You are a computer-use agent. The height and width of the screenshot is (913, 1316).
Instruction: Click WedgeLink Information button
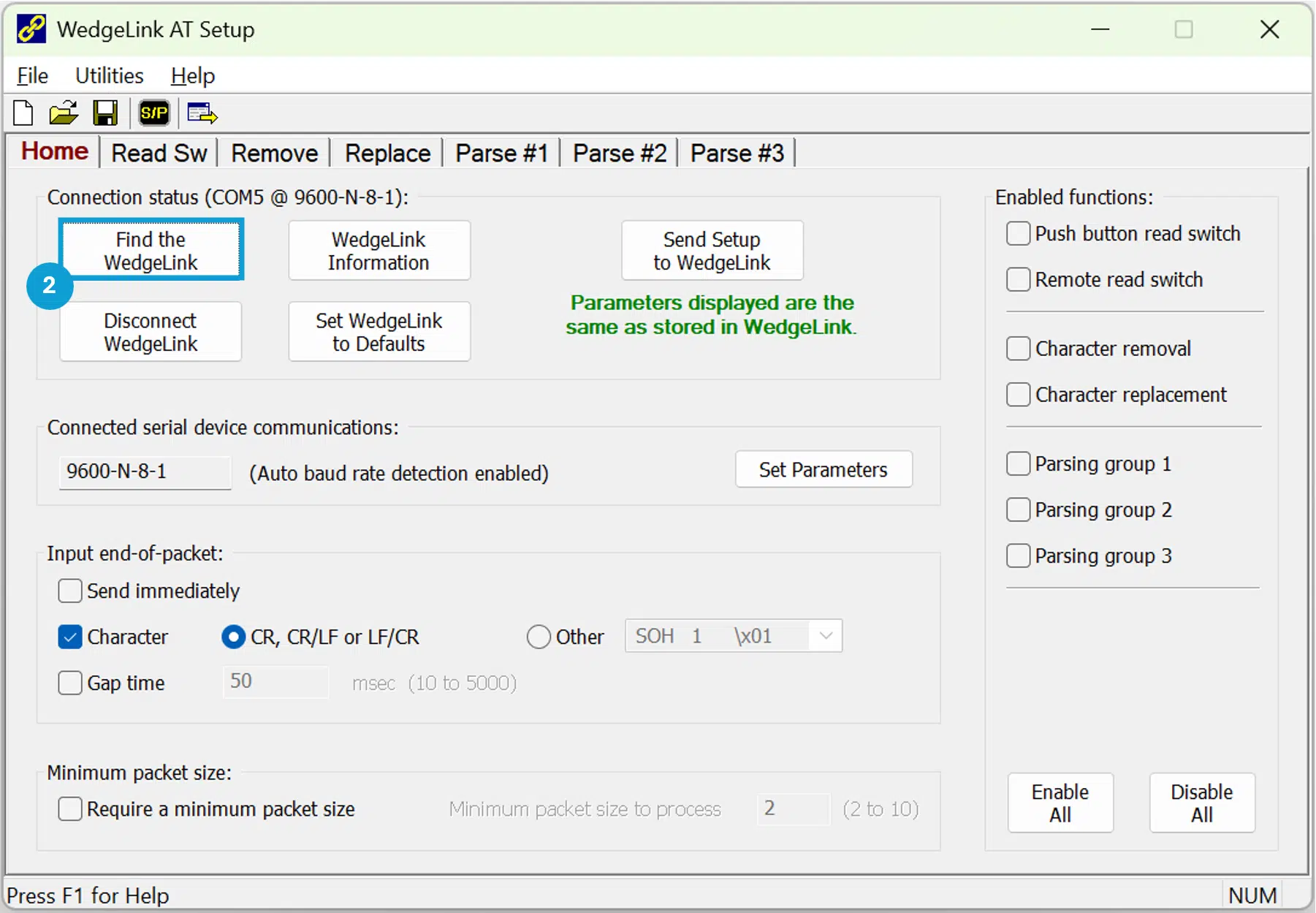(379, 250)
